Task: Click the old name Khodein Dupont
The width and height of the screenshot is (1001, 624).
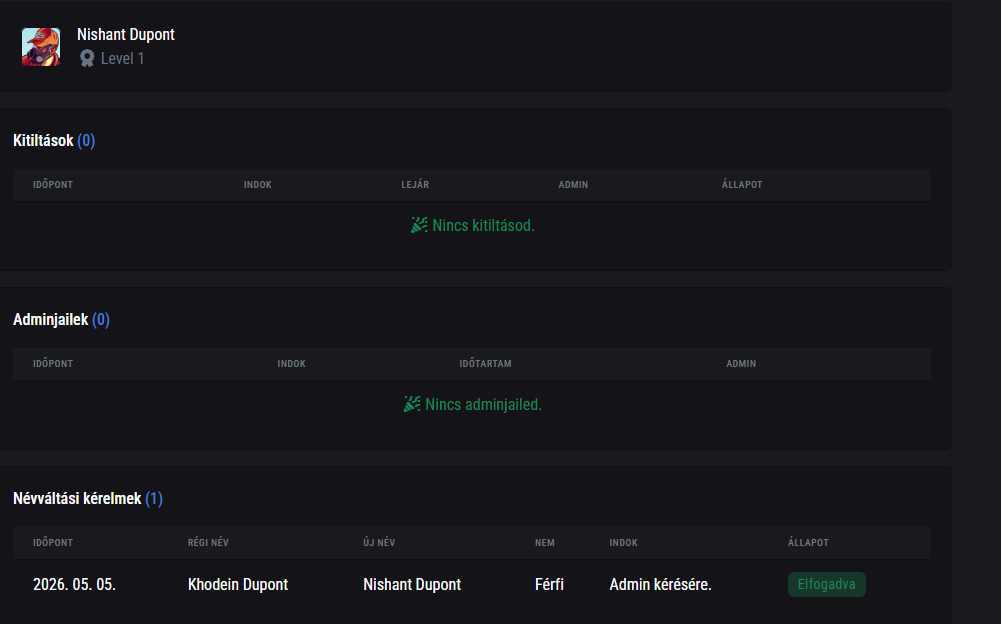Action: [x=238, y=584]
